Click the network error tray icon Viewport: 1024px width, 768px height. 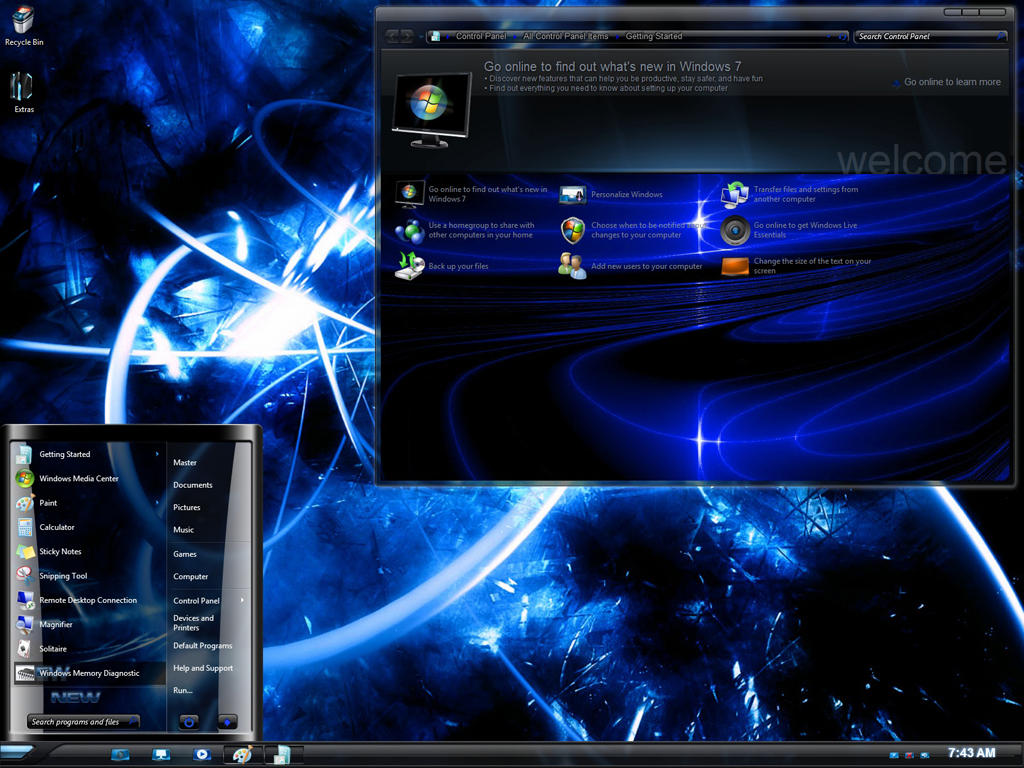(x=909, y=755)
